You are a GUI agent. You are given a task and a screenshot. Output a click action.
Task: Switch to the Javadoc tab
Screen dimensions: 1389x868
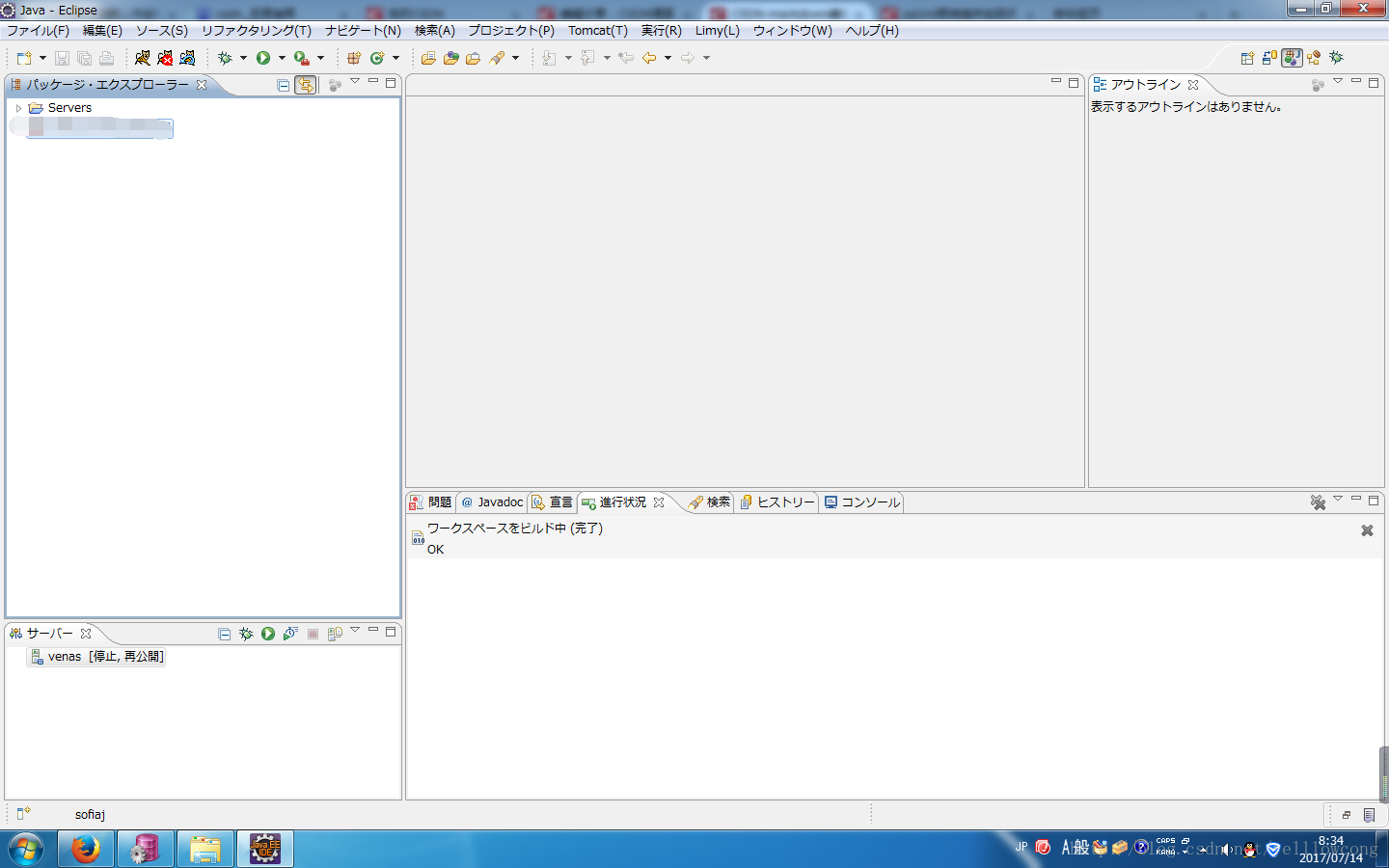[x=492, y=502]
